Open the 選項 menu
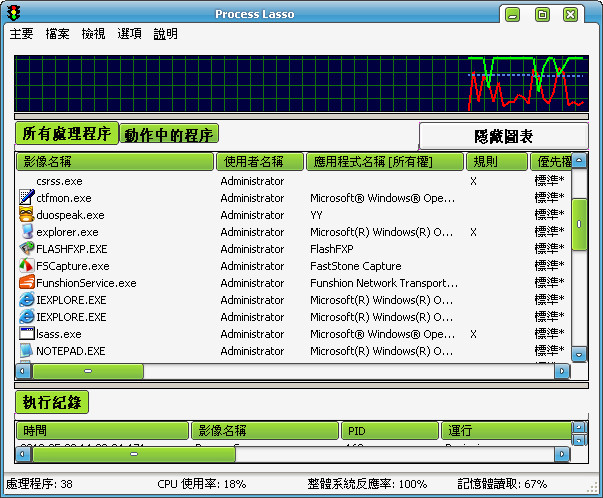Image resolution: width=603 pixels, height=498 pixels. coord(130,34)
